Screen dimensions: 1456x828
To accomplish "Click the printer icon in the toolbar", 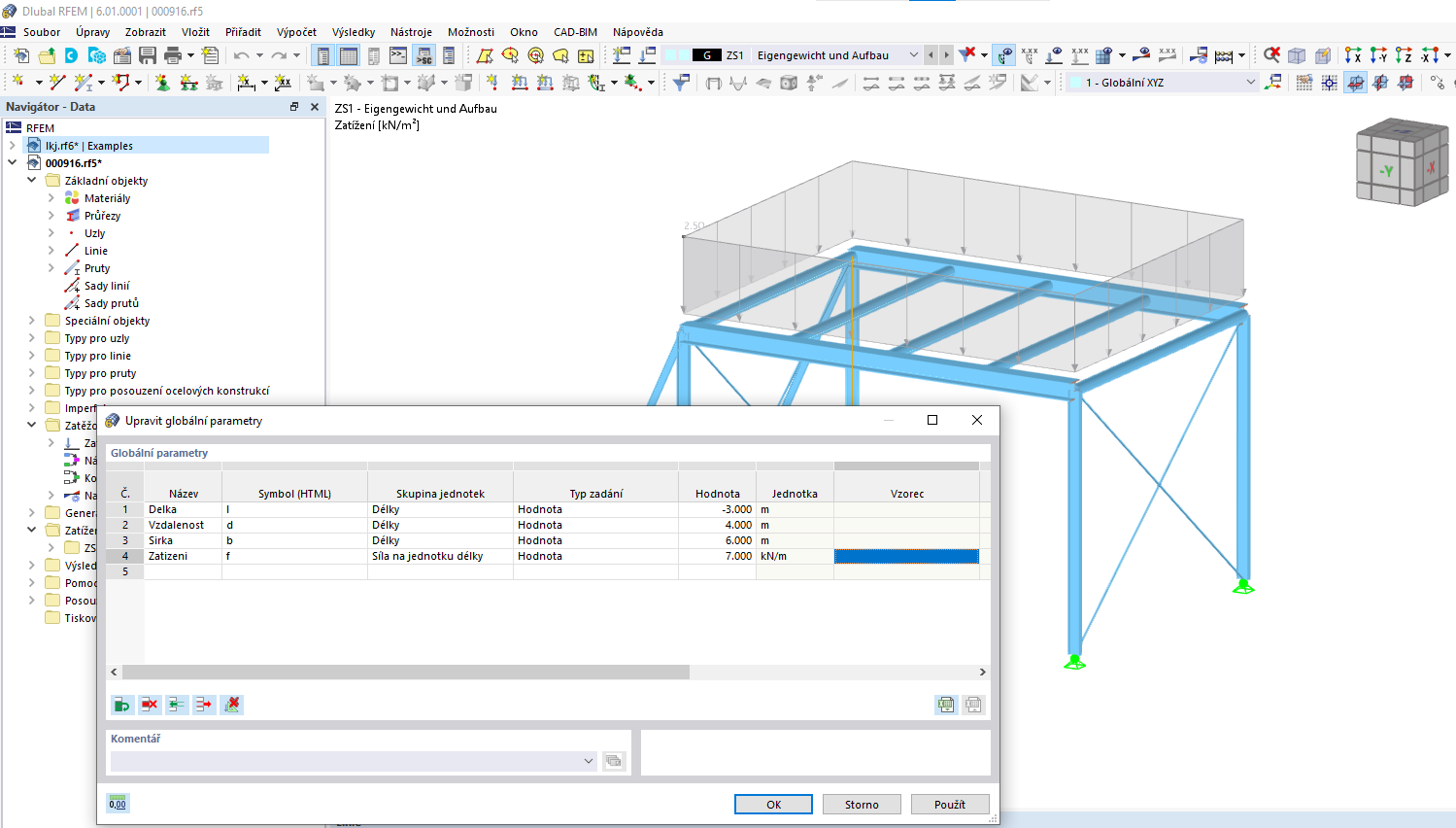I will [x=173, y=55].
